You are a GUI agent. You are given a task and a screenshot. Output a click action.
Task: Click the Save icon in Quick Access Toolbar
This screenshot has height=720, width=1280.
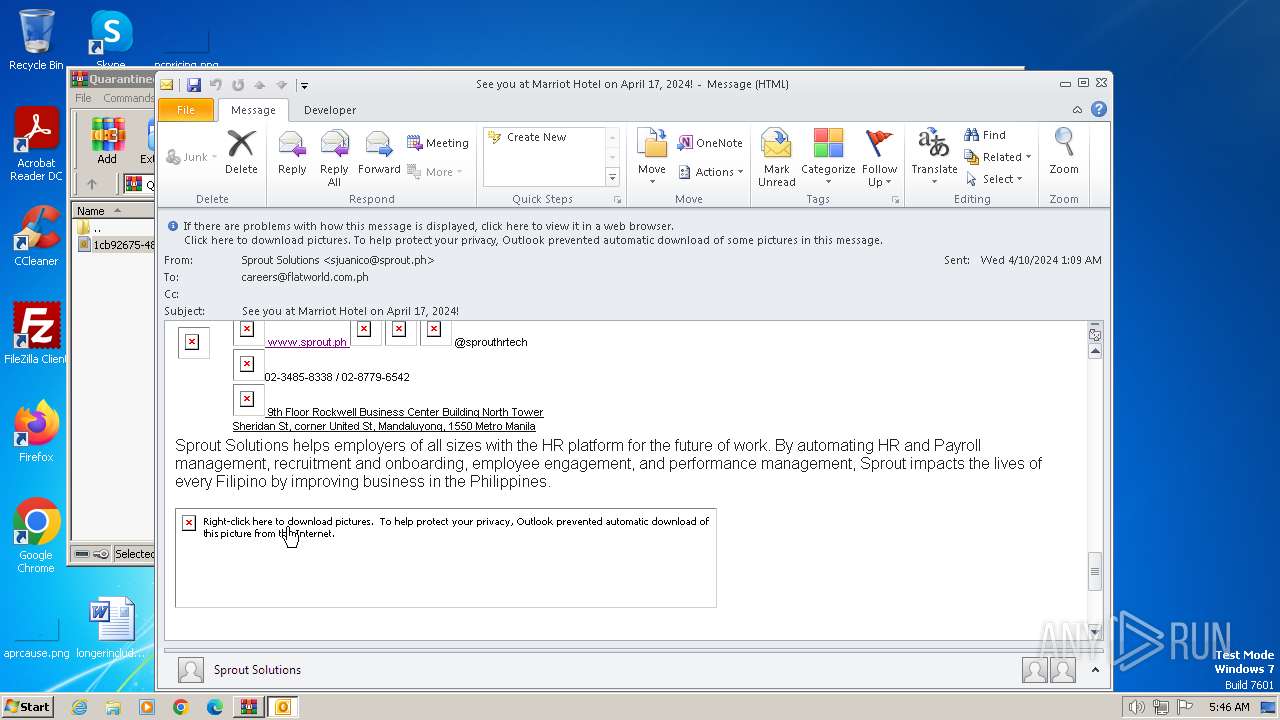click(x=193, y=85)
